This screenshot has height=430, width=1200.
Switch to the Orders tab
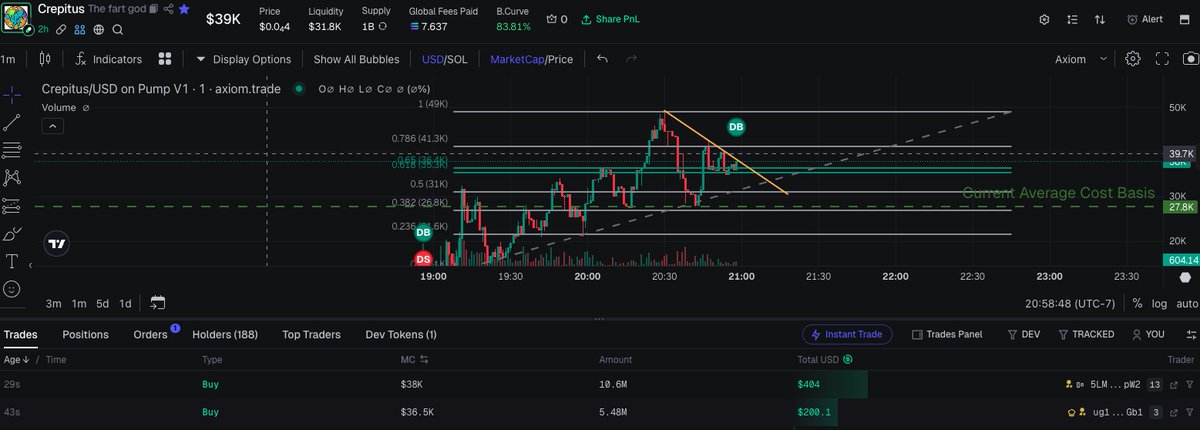click(150, 334)
